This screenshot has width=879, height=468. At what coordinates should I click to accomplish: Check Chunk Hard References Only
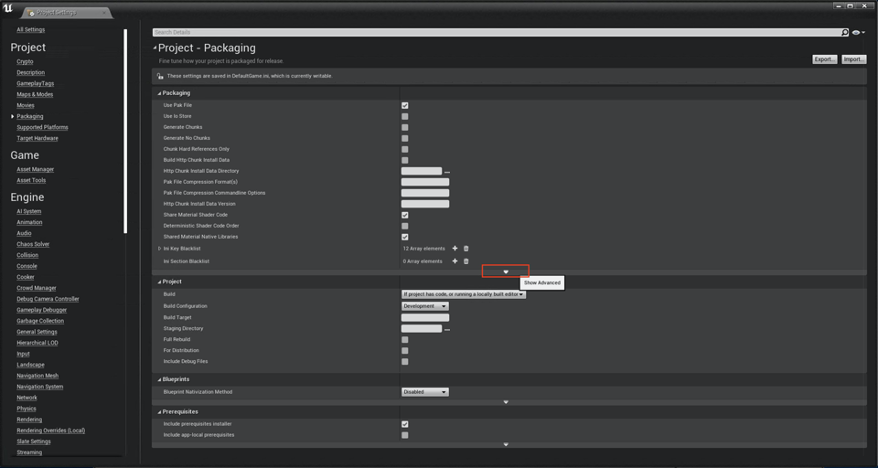405,149
